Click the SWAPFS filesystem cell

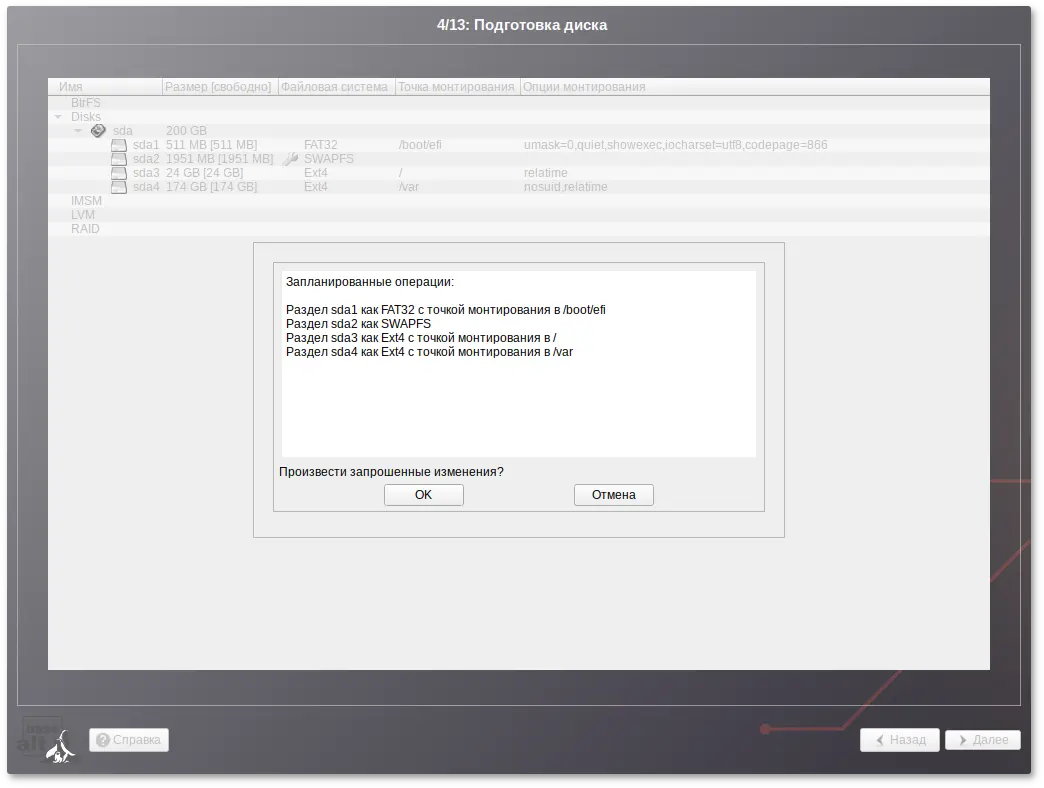[329, 158]
